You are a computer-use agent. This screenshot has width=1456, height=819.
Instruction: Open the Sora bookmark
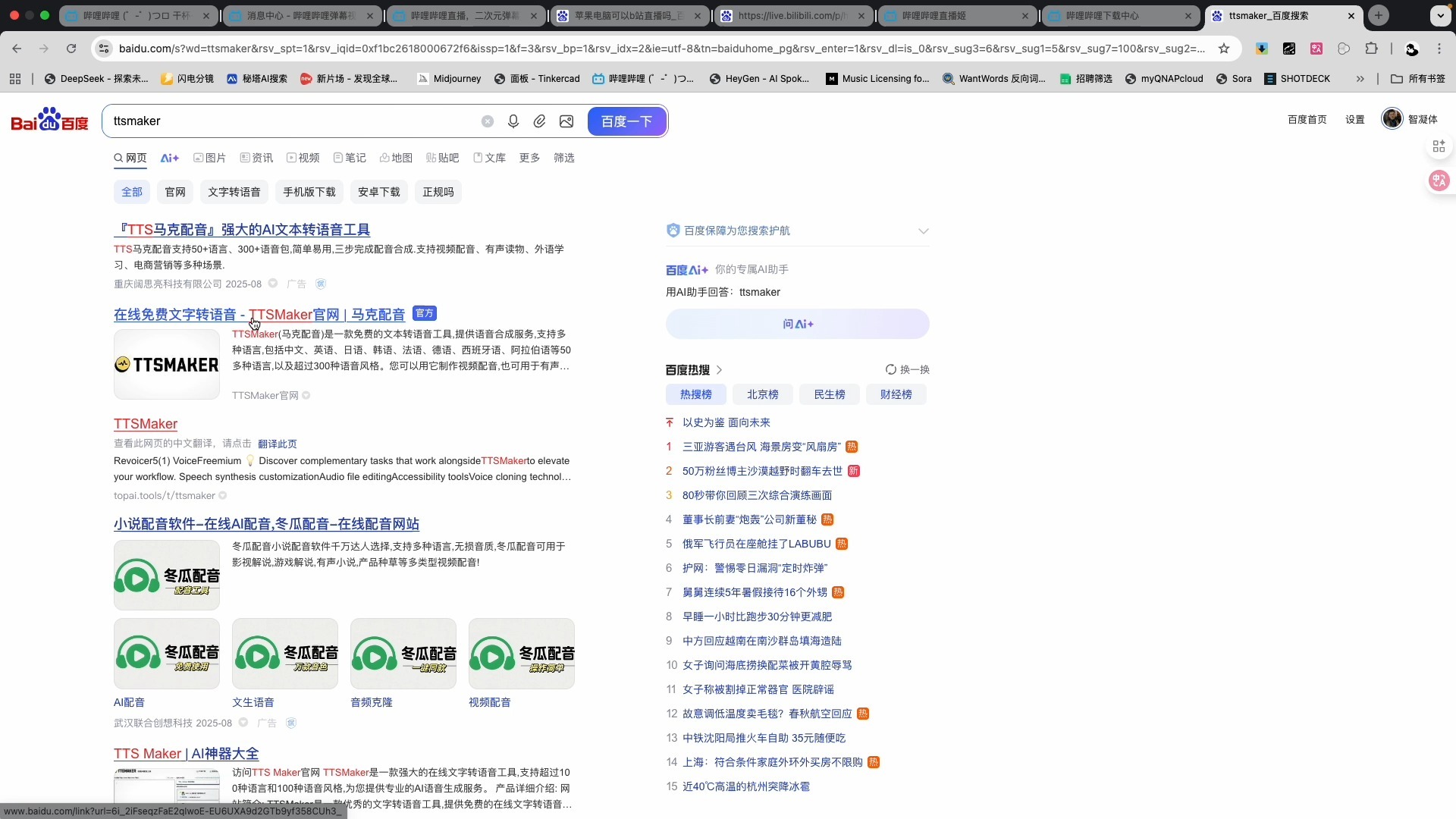pyautogui.click(x=1234, y=79)
